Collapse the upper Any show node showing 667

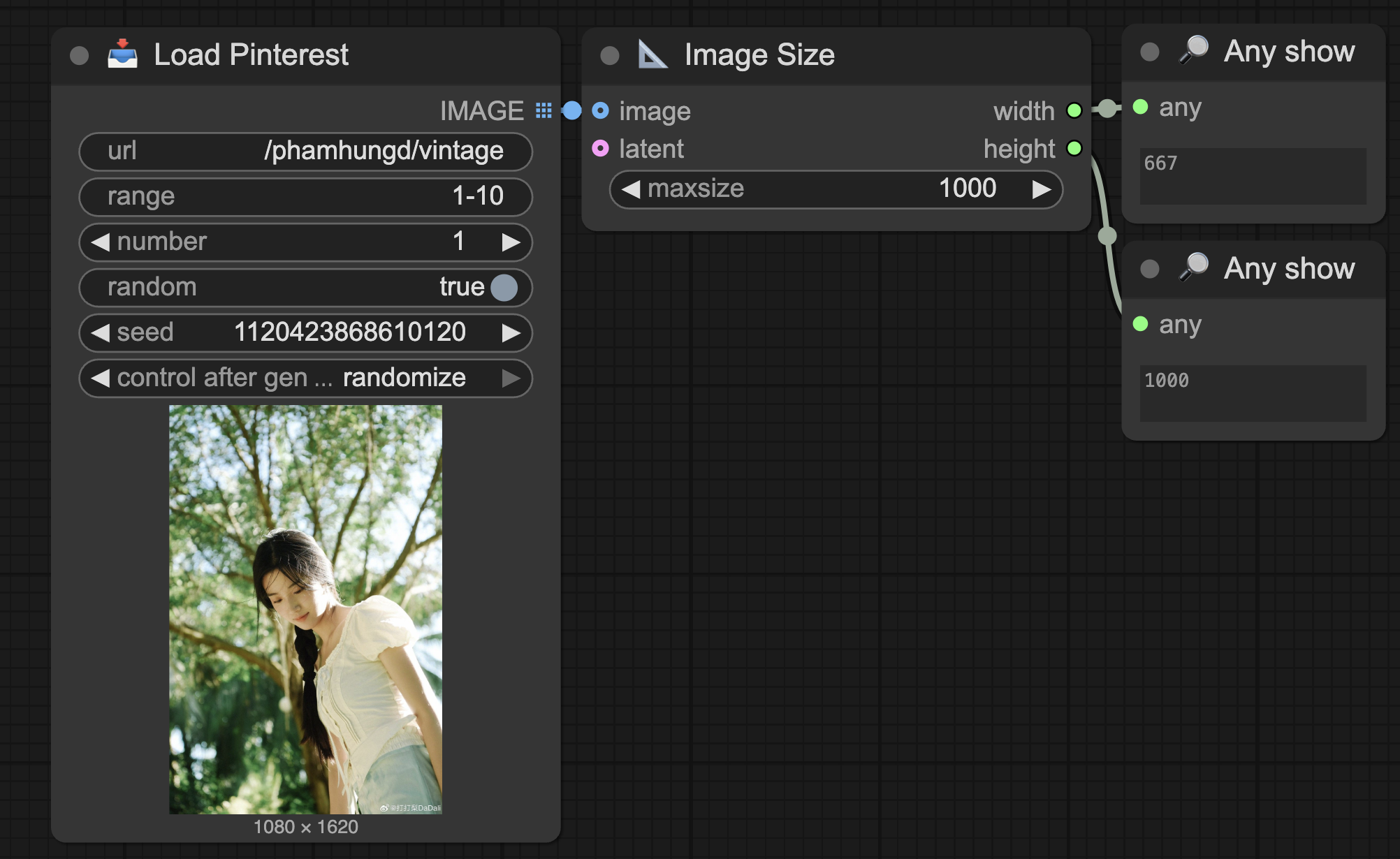(x=1150, y=52)
